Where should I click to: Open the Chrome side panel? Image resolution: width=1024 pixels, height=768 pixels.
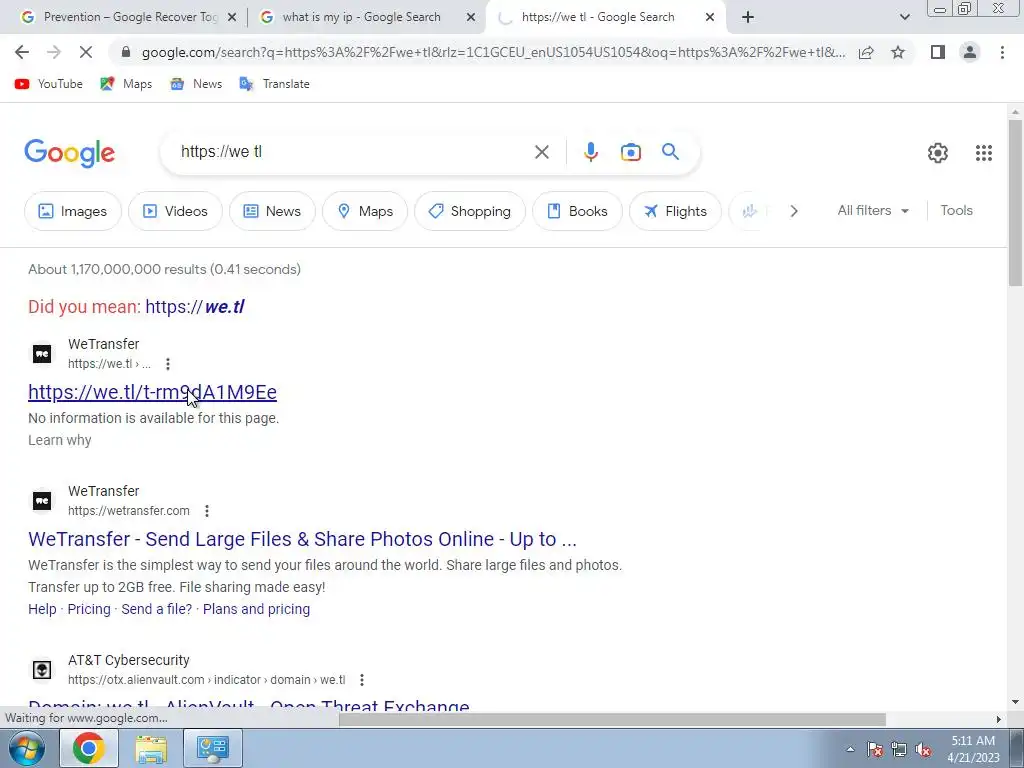938,52
